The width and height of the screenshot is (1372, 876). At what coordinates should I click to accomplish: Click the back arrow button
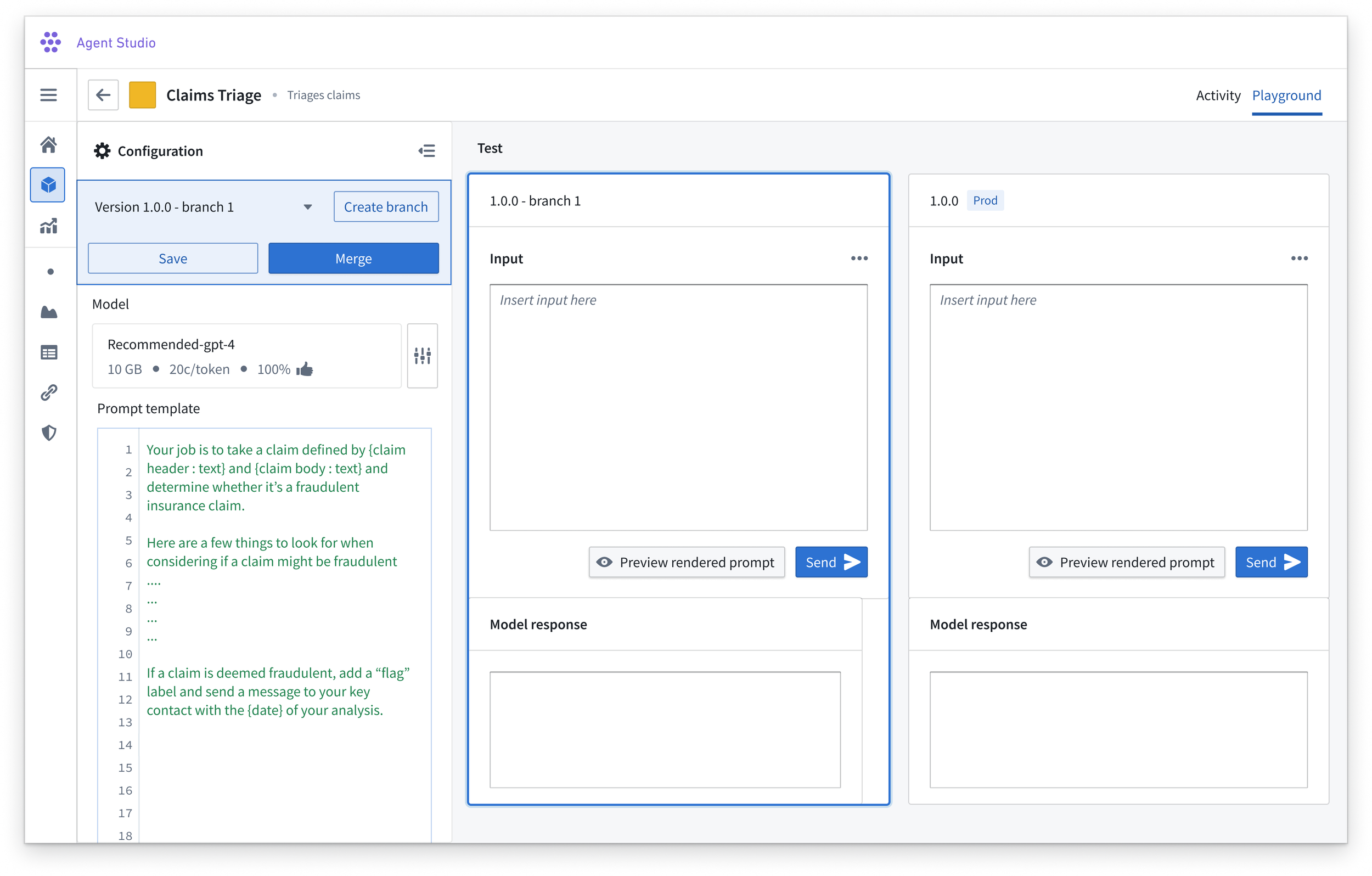[x=103, y=95]
